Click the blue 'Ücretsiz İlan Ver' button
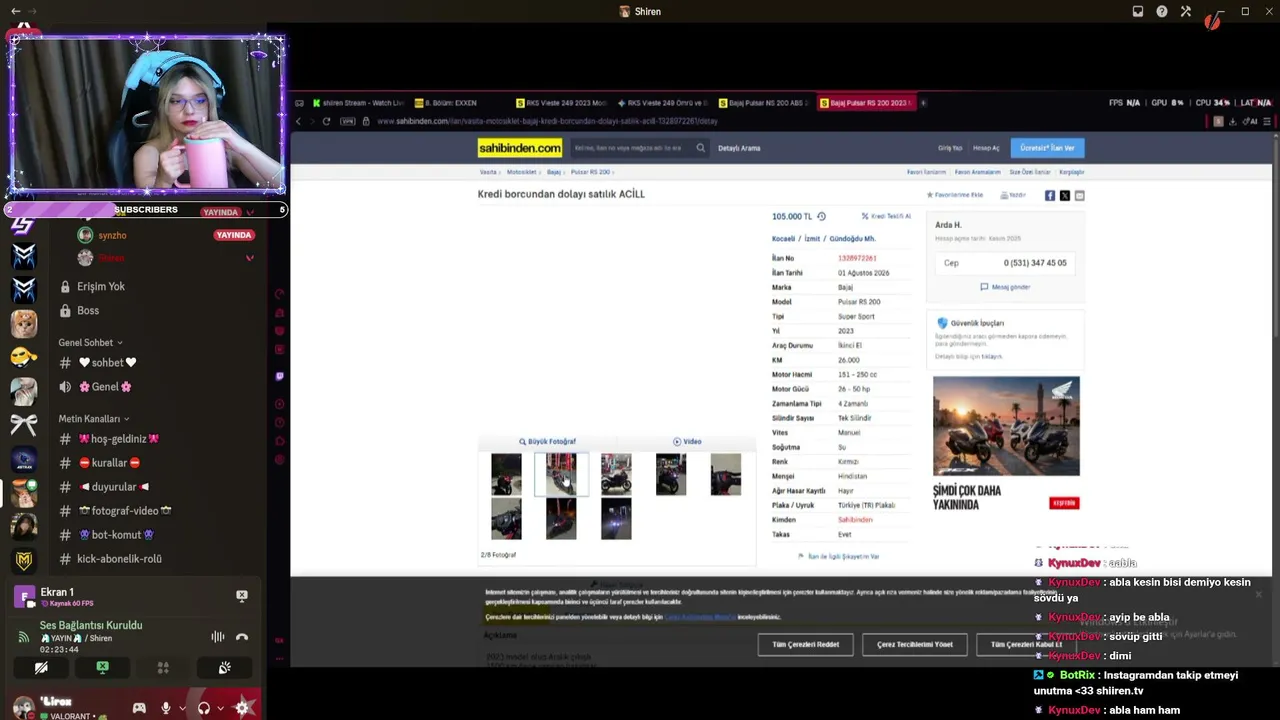 point(1047,148)
